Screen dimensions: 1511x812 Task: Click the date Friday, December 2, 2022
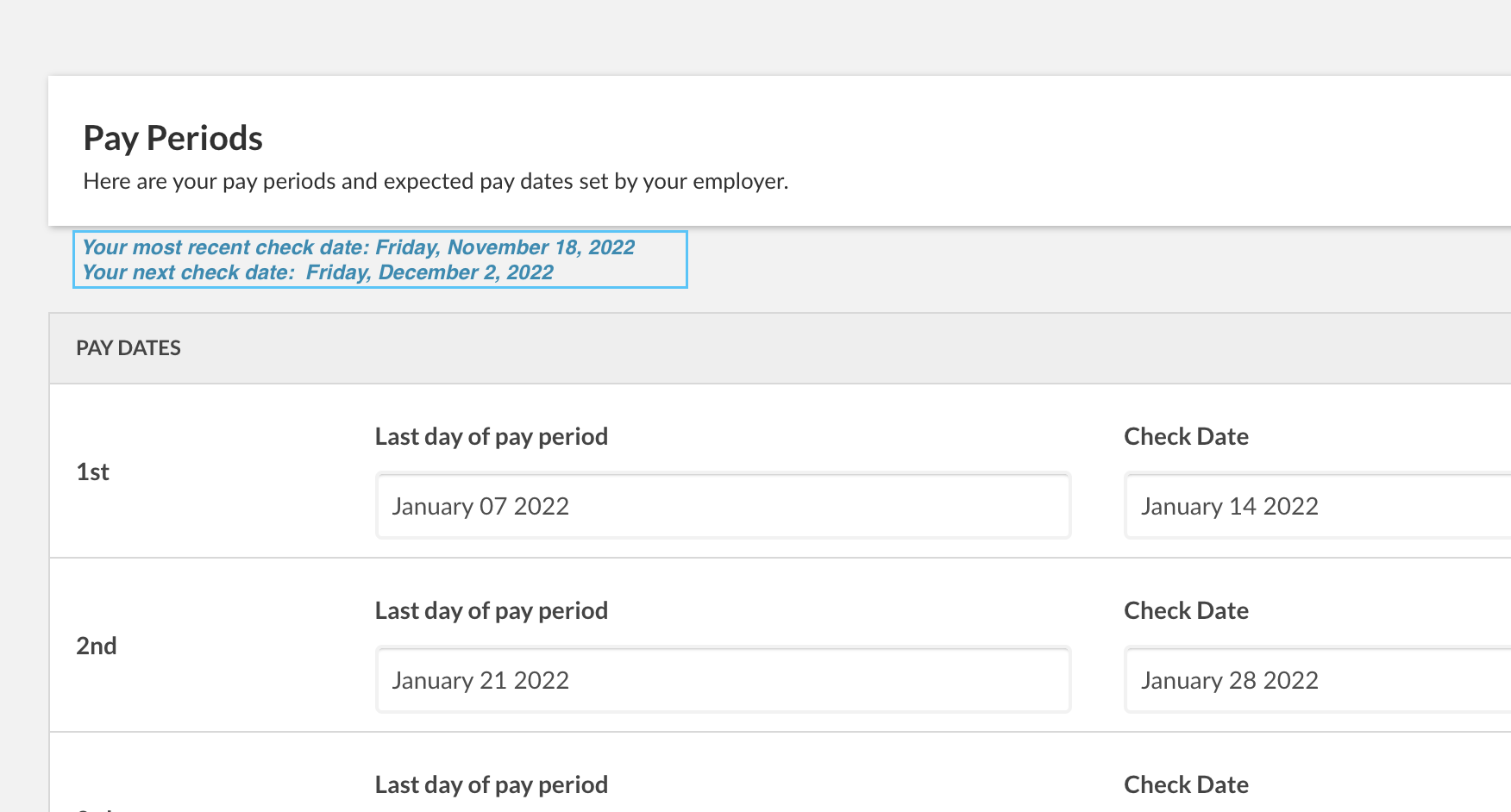click(x=429, y=272)
